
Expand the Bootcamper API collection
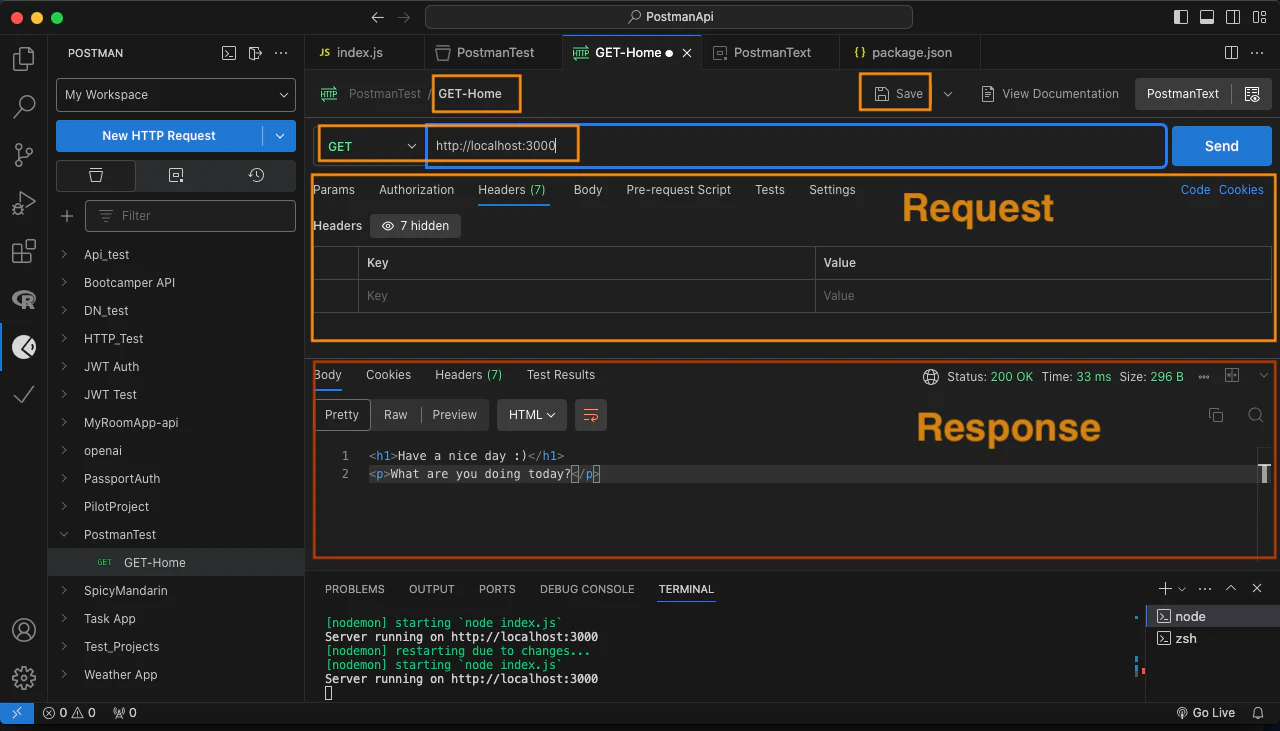[65, 283]
